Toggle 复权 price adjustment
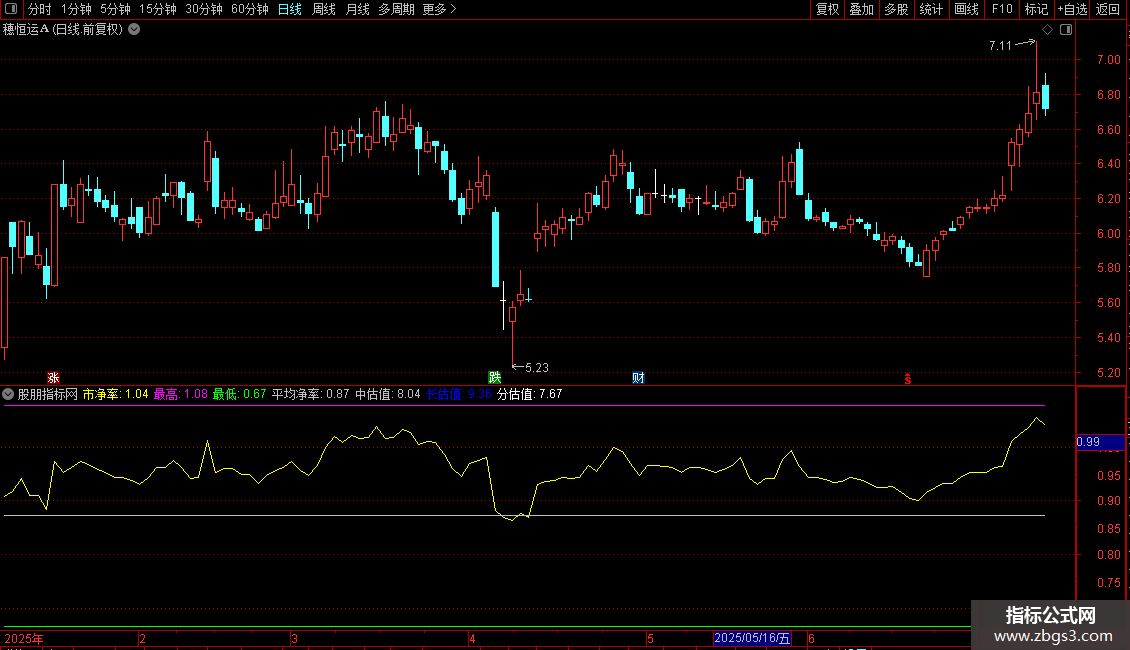 click(x=827, y=9)
